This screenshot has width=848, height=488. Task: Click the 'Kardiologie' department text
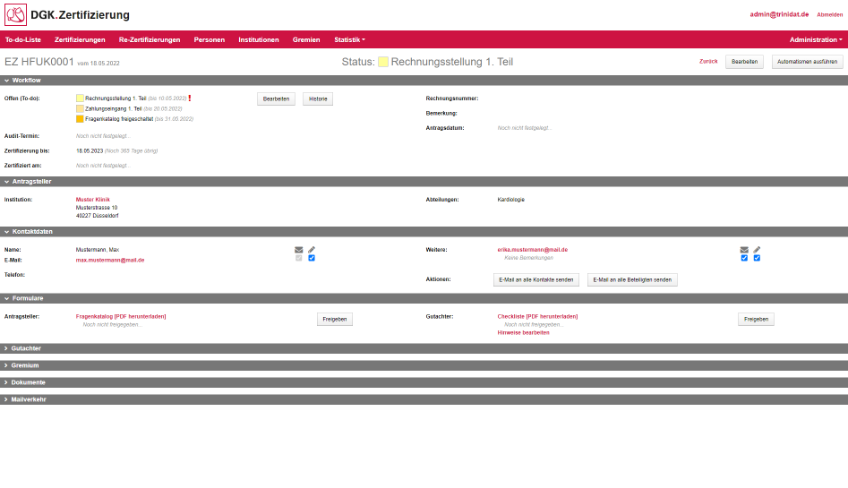[511, 200]
